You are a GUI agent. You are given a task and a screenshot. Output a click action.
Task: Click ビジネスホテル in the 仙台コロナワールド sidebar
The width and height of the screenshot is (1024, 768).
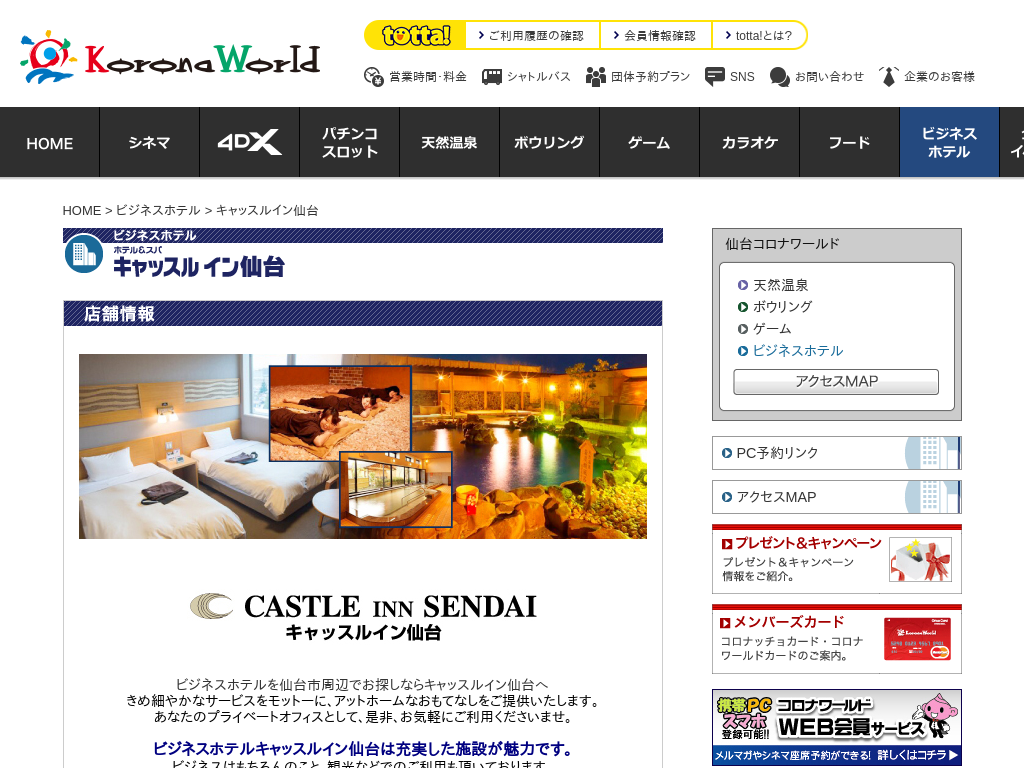point(798,351)
